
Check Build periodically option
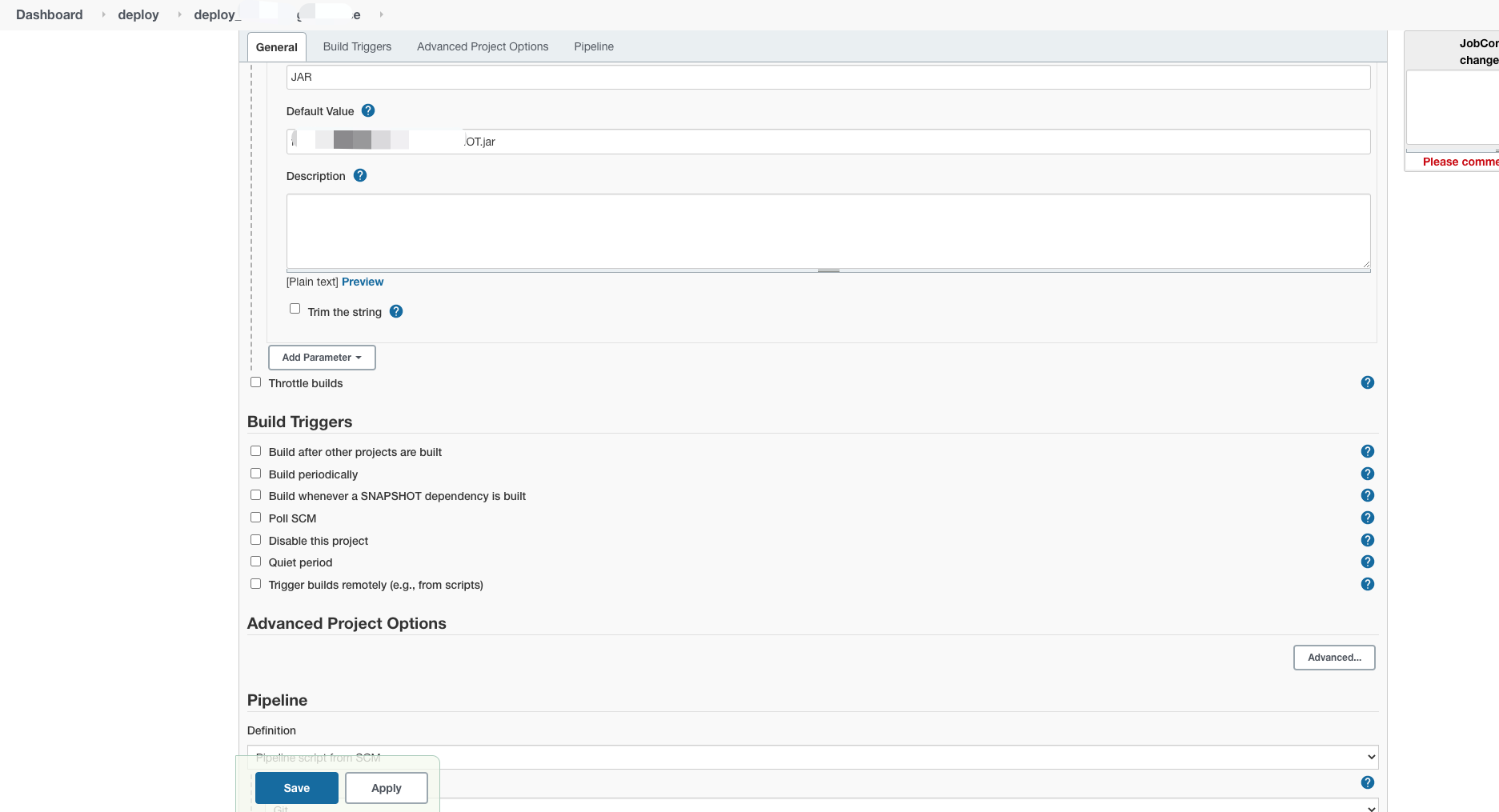(255, 474)
